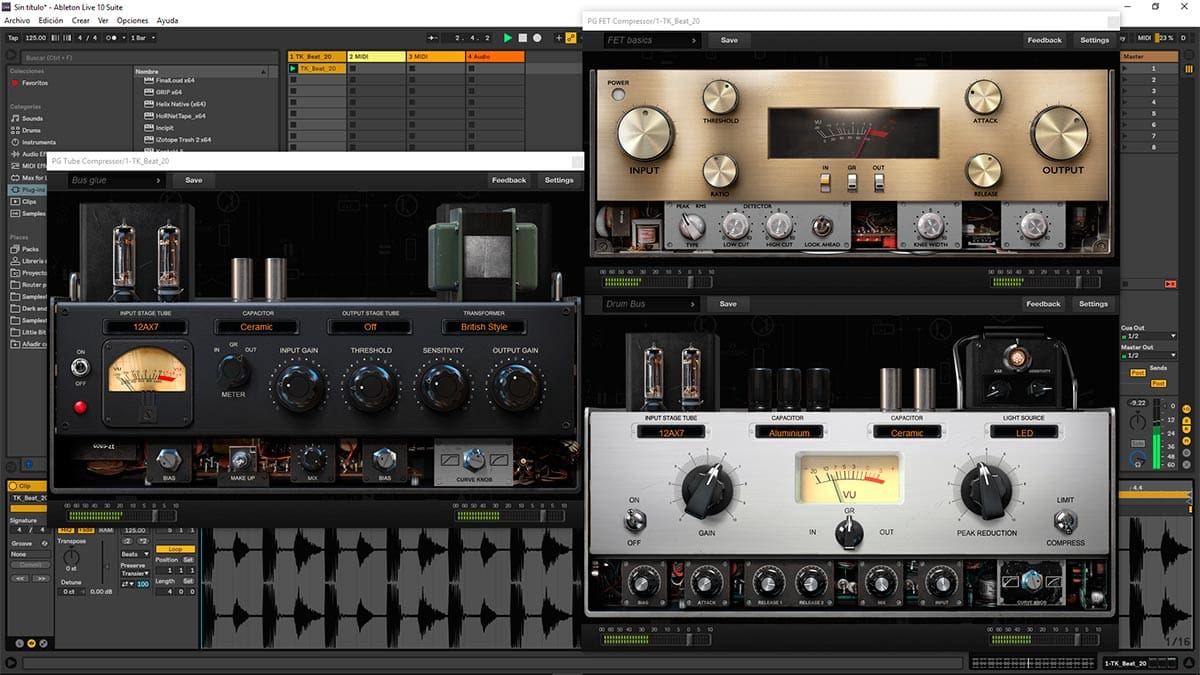Select the 4 Audio track header
Screen dimensions: 1200x675
pyautogui.click(x=494, y=57)
